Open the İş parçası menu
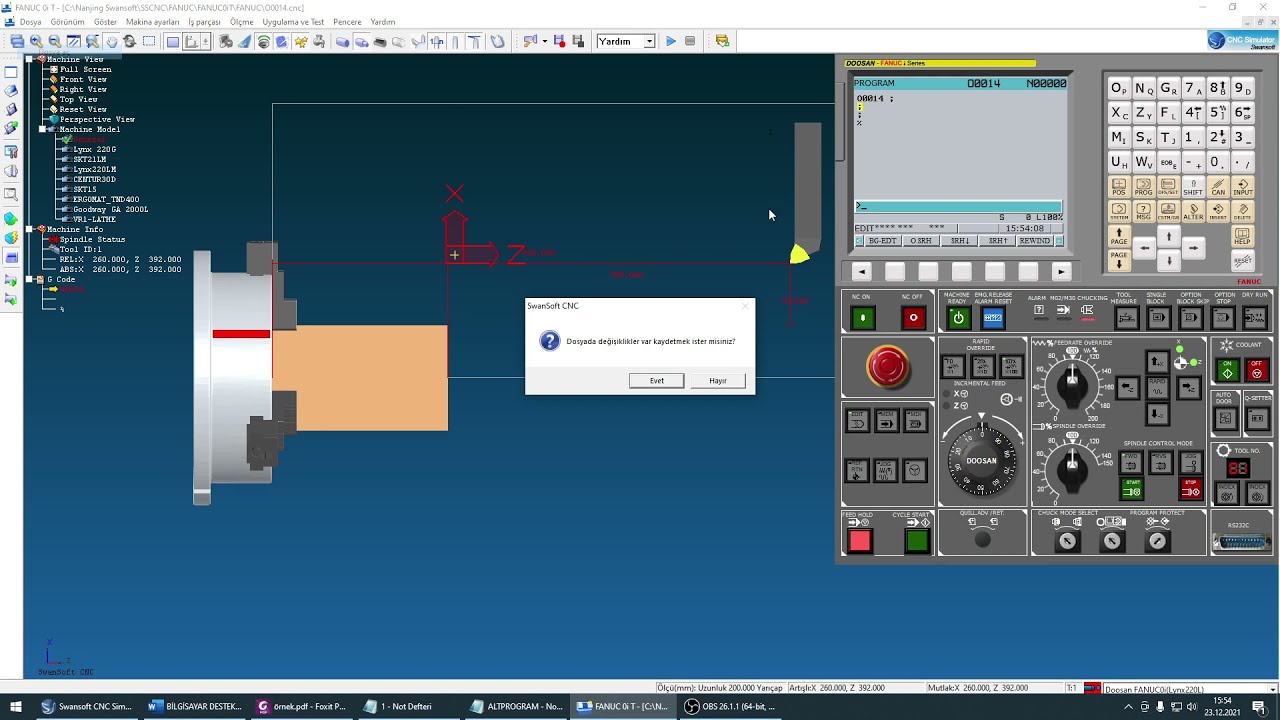Image resolution: width=1280 pixels, height=720 pixels. click(x=204, y=22)
